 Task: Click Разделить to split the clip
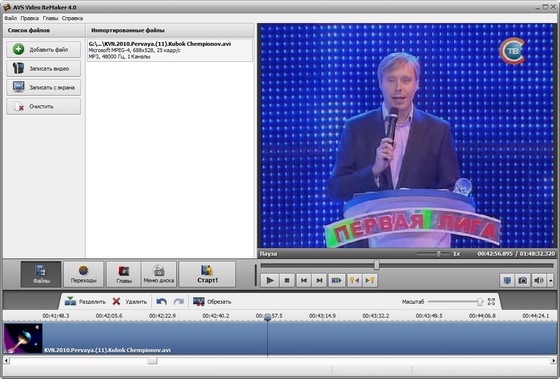pyautogui.click(x=85, y=302)
